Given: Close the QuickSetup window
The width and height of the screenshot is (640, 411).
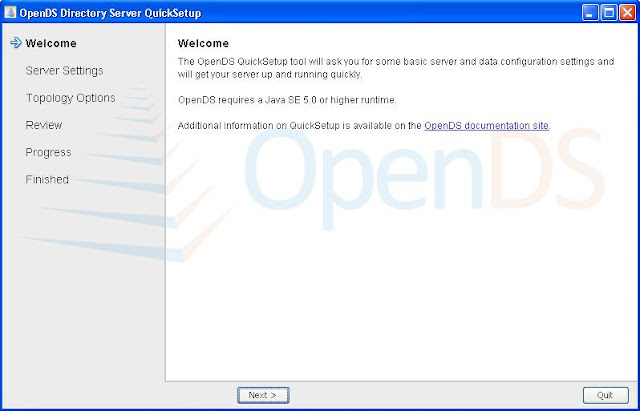Looking at the screenshot, I should click(627, 13).
